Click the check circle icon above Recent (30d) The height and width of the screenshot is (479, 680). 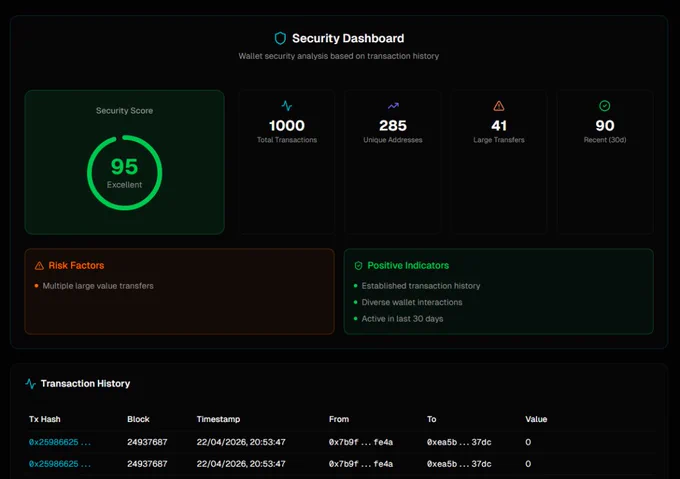[605, 106]
